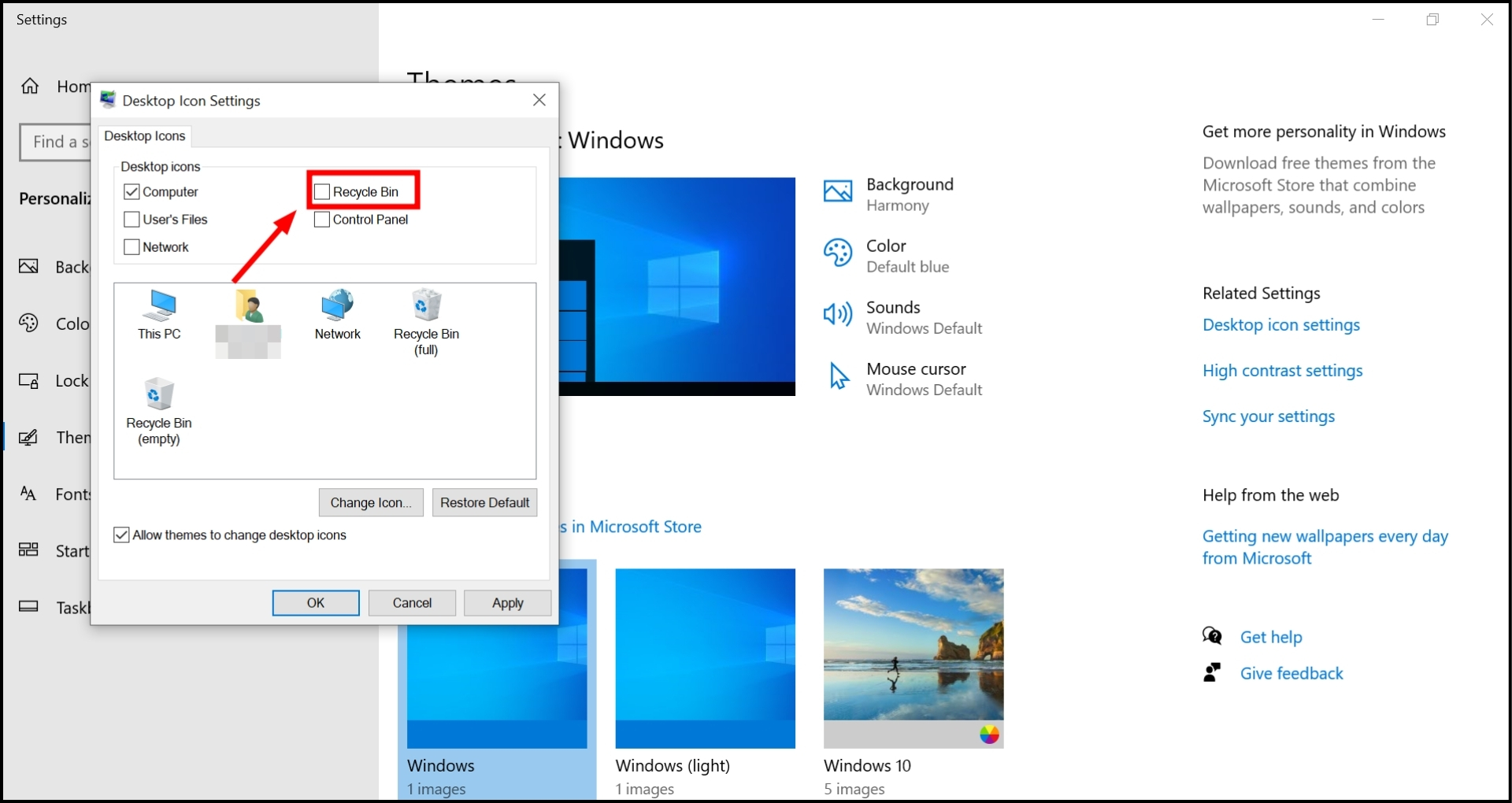Open Colors via the palette sidebar icon
Screen dimensions: 1512x803
click(28, 324)
